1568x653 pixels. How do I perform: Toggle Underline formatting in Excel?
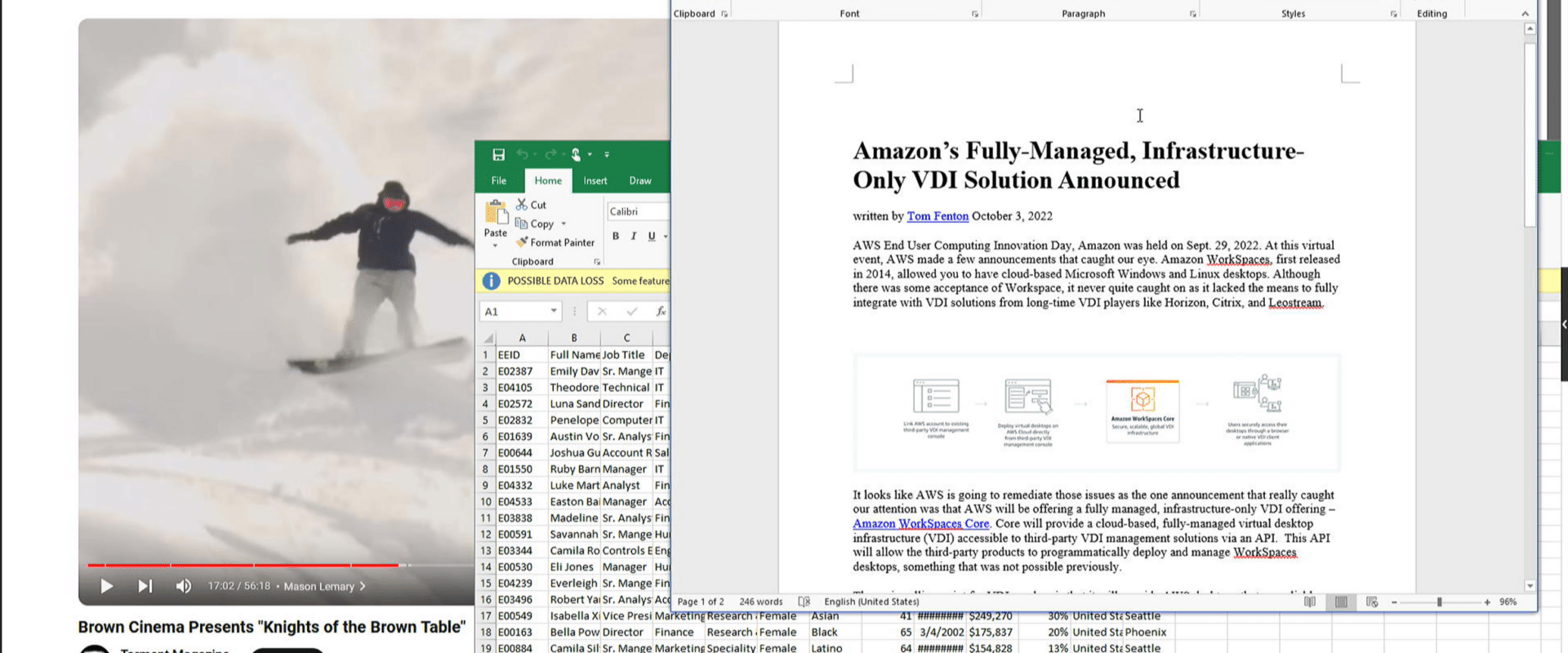point(652,236)
